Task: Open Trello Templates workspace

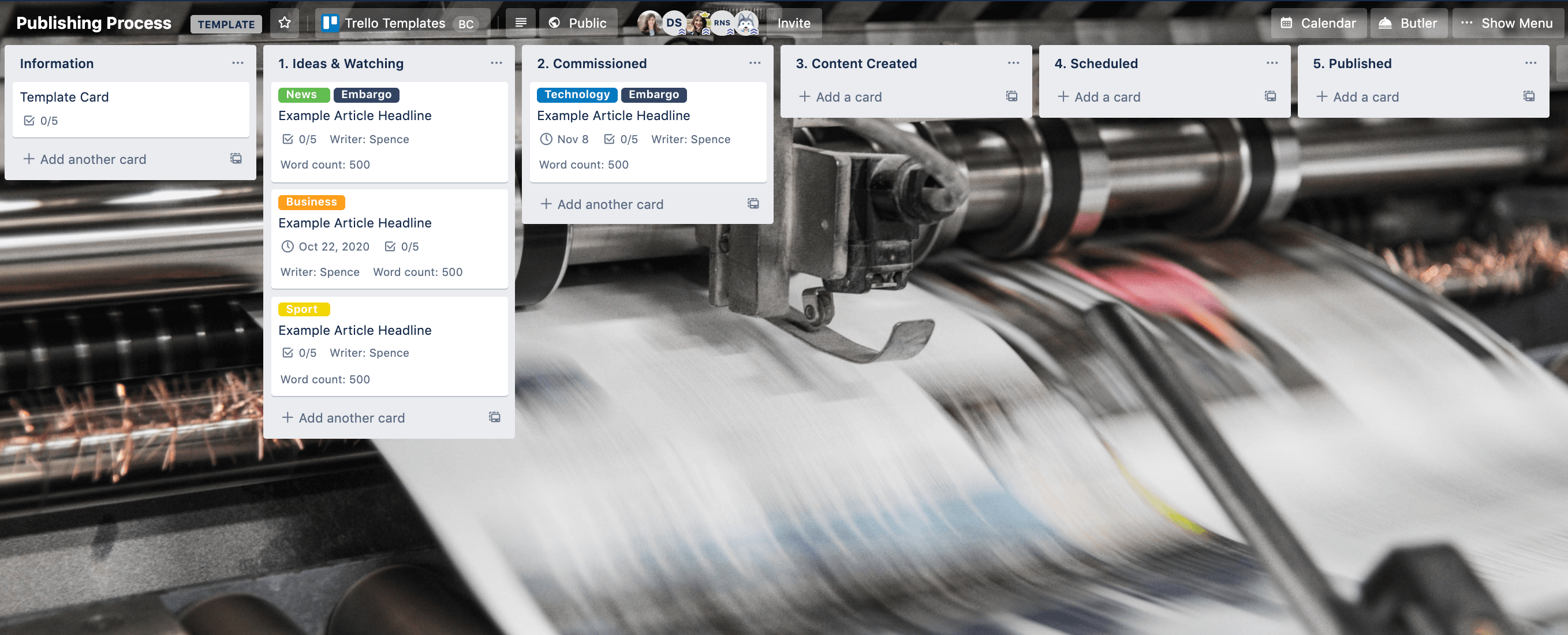Action: pyautogui.click(x=403, y=23)
